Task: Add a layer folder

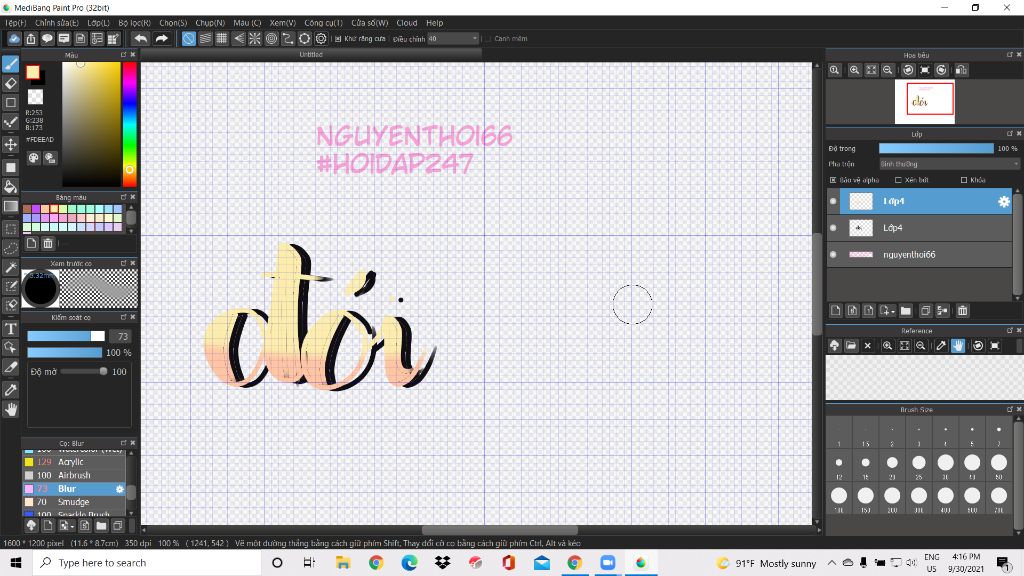Action: (x=906, y=311)
